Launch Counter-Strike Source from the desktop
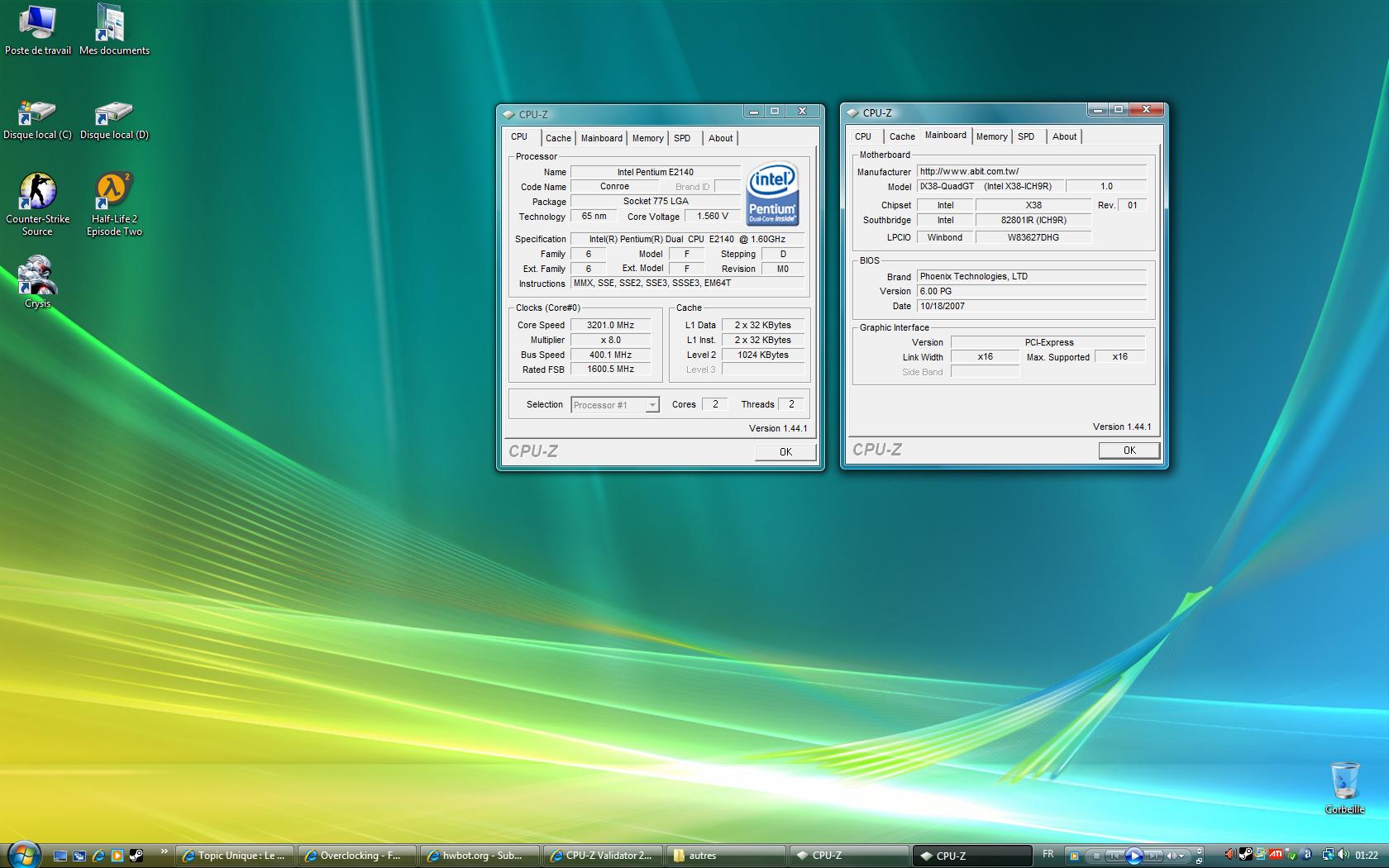Viewport: 1389px width, 868px height. click(37, 204)
